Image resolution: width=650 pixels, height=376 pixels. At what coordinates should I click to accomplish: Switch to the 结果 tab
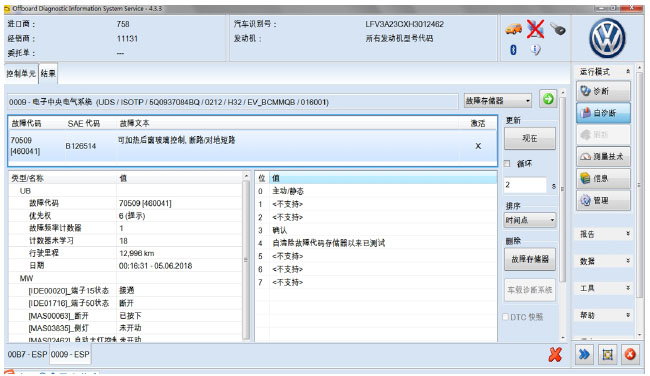[x=48, y=73]
